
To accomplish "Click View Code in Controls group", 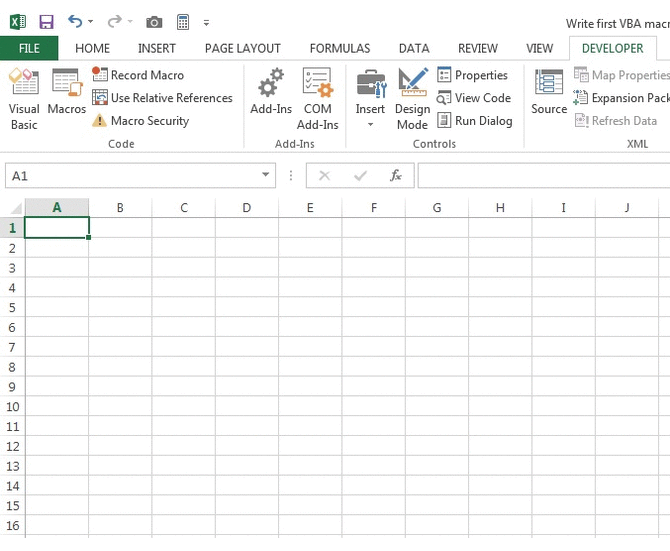I will [x=473, y=98].
